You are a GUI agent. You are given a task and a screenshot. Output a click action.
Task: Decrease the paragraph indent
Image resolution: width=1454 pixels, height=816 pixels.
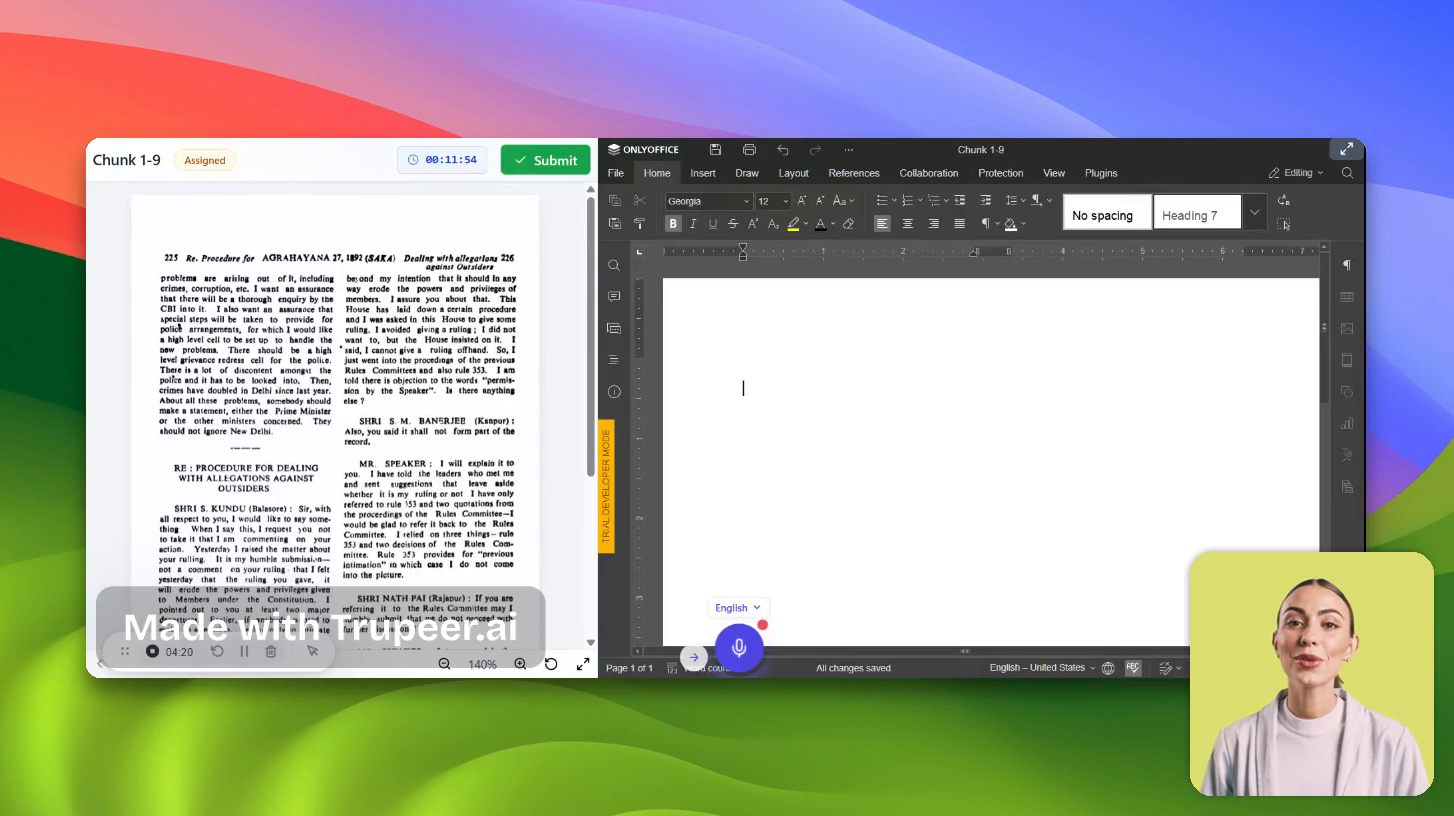click(960, 201)
